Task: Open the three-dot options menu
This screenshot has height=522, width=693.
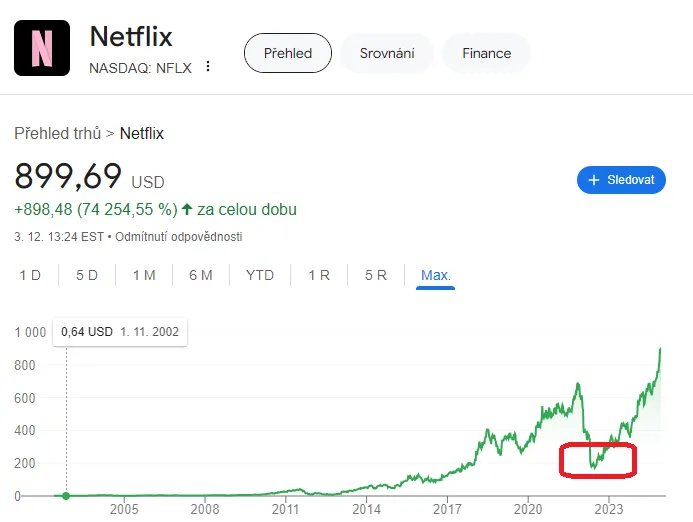Action: [x=208, y=67]
